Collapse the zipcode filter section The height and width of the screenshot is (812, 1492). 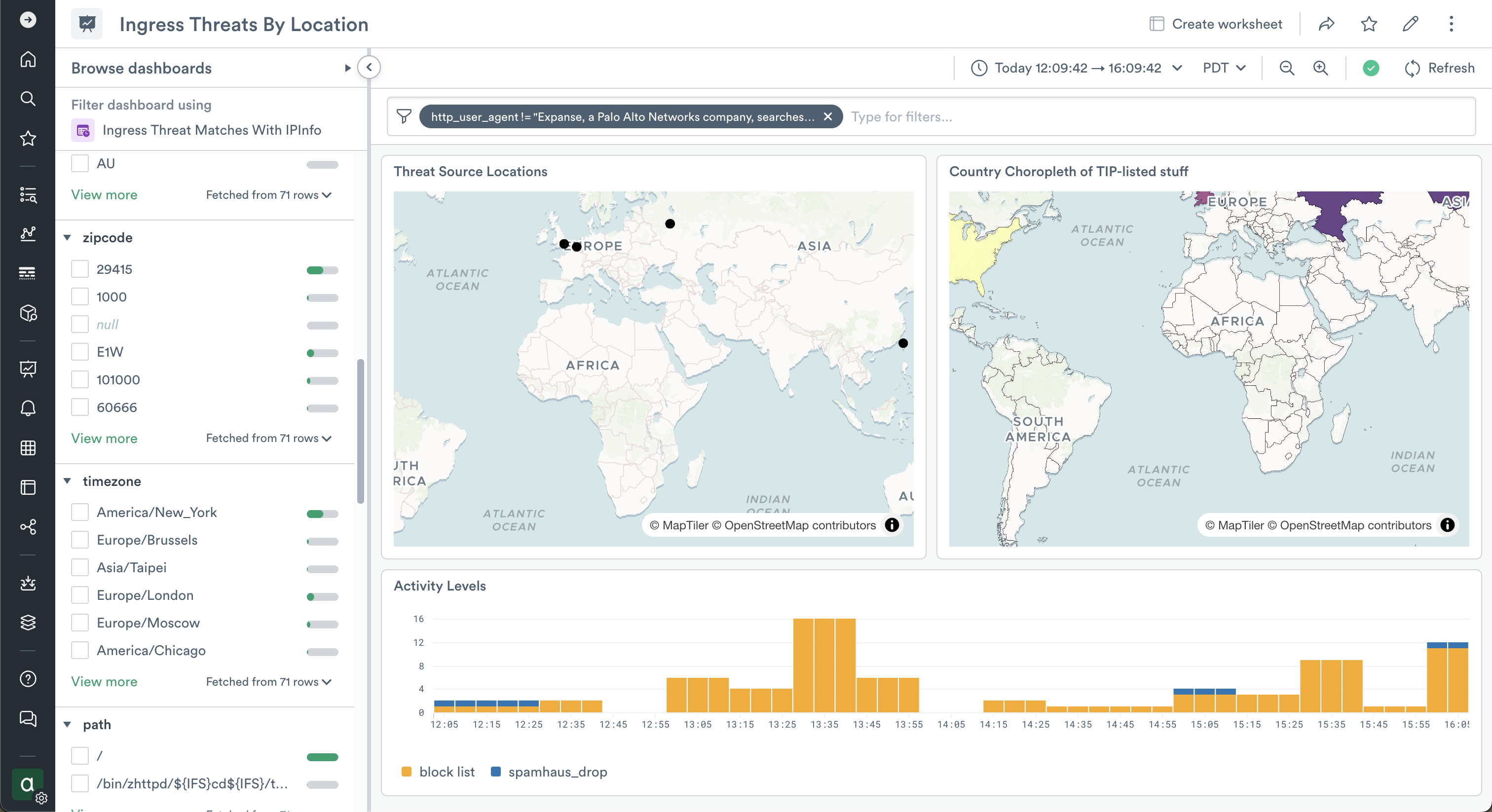[67, 237]
